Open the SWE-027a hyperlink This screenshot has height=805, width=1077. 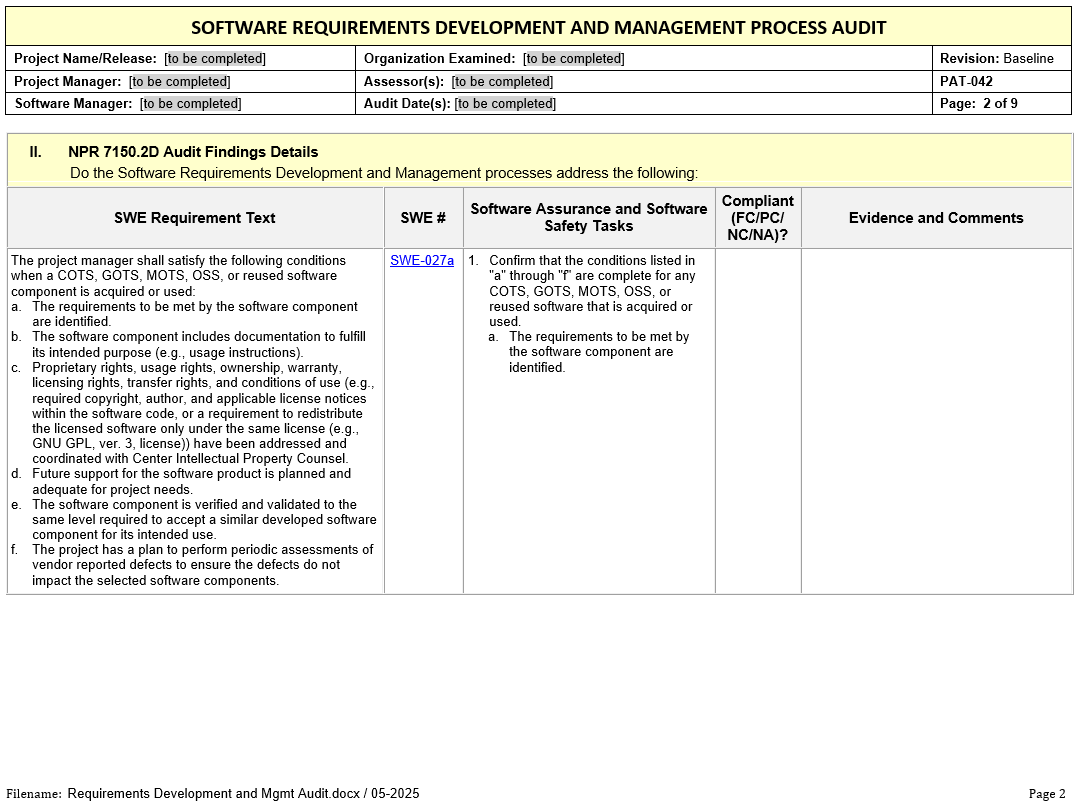(x=421, y=260)
